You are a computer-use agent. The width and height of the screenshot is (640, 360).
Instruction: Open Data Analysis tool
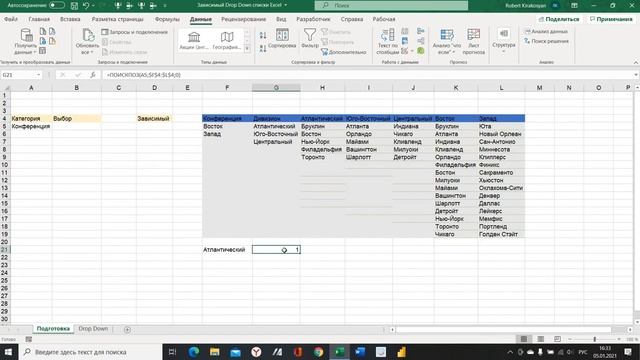point(546,31)
